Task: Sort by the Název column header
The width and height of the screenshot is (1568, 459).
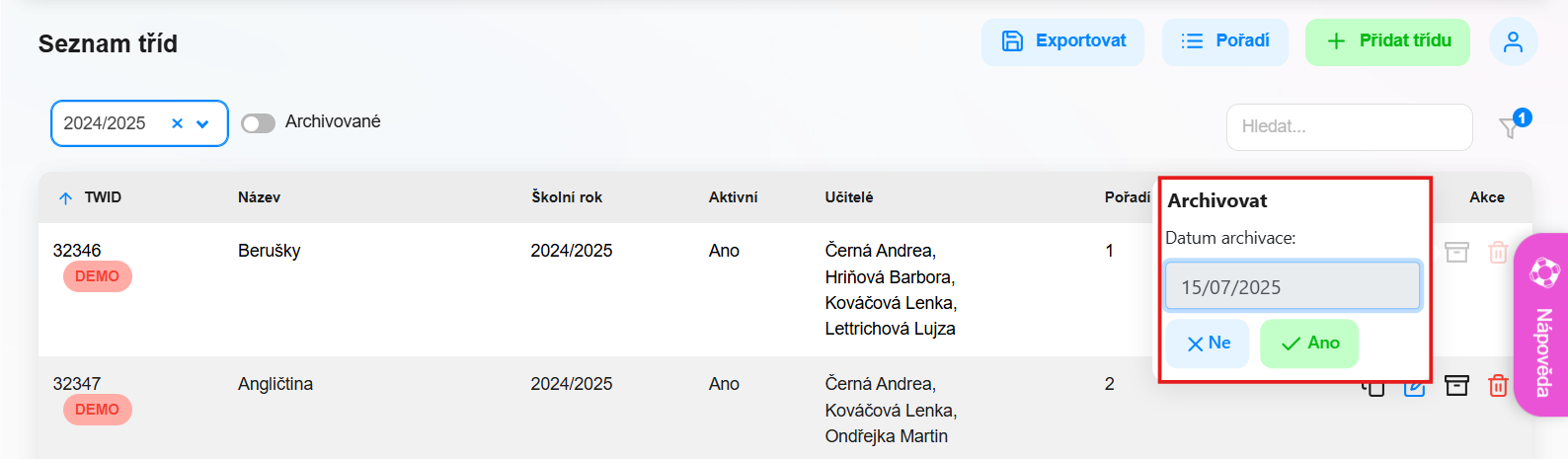Action: click(259, 197)
